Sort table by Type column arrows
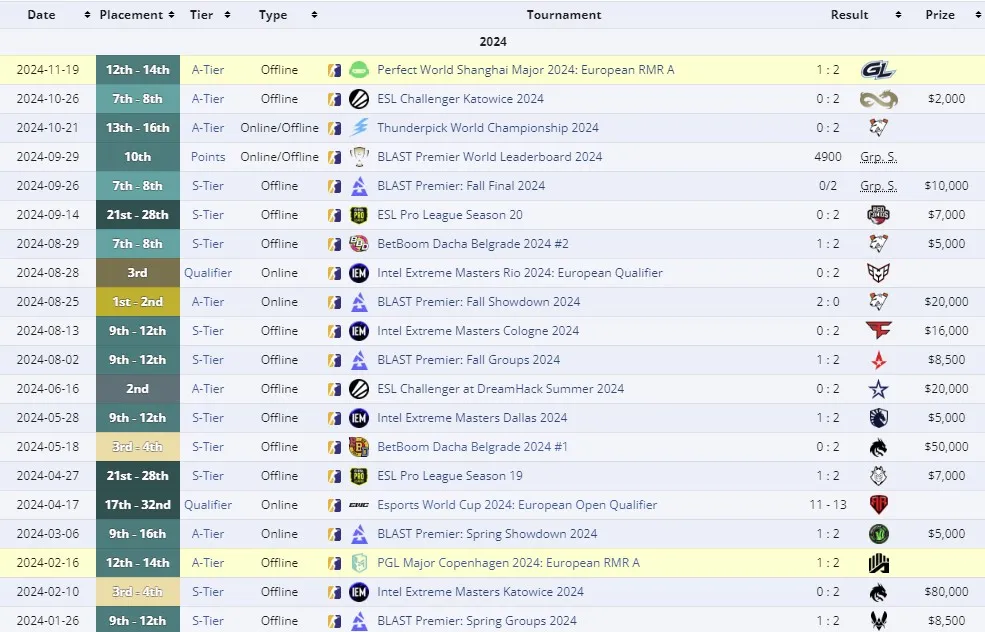 coord(313,14)
